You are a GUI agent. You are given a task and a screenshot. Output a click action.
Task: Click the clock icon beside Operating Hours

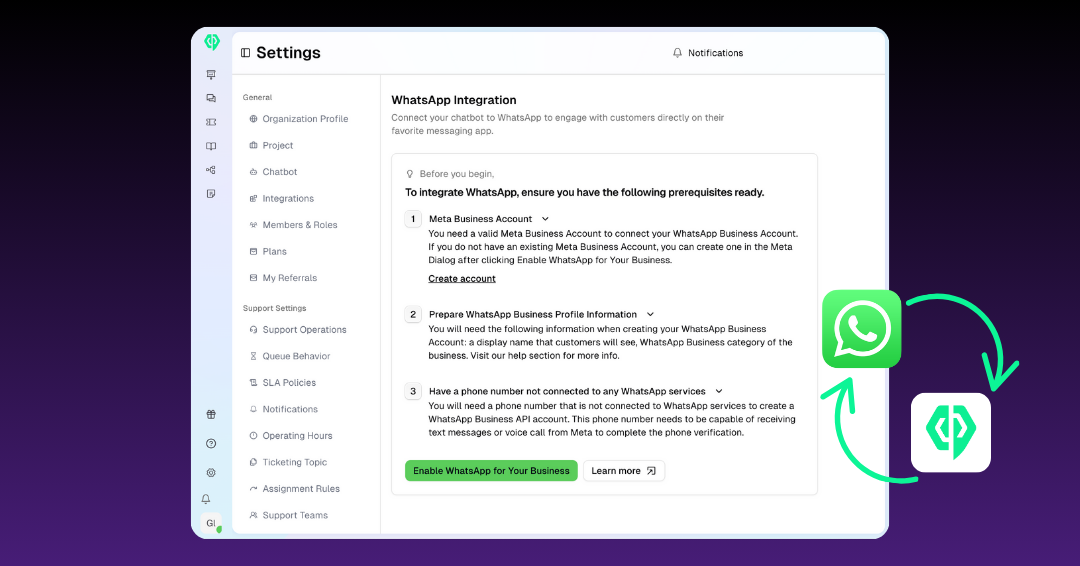(253, 436)
